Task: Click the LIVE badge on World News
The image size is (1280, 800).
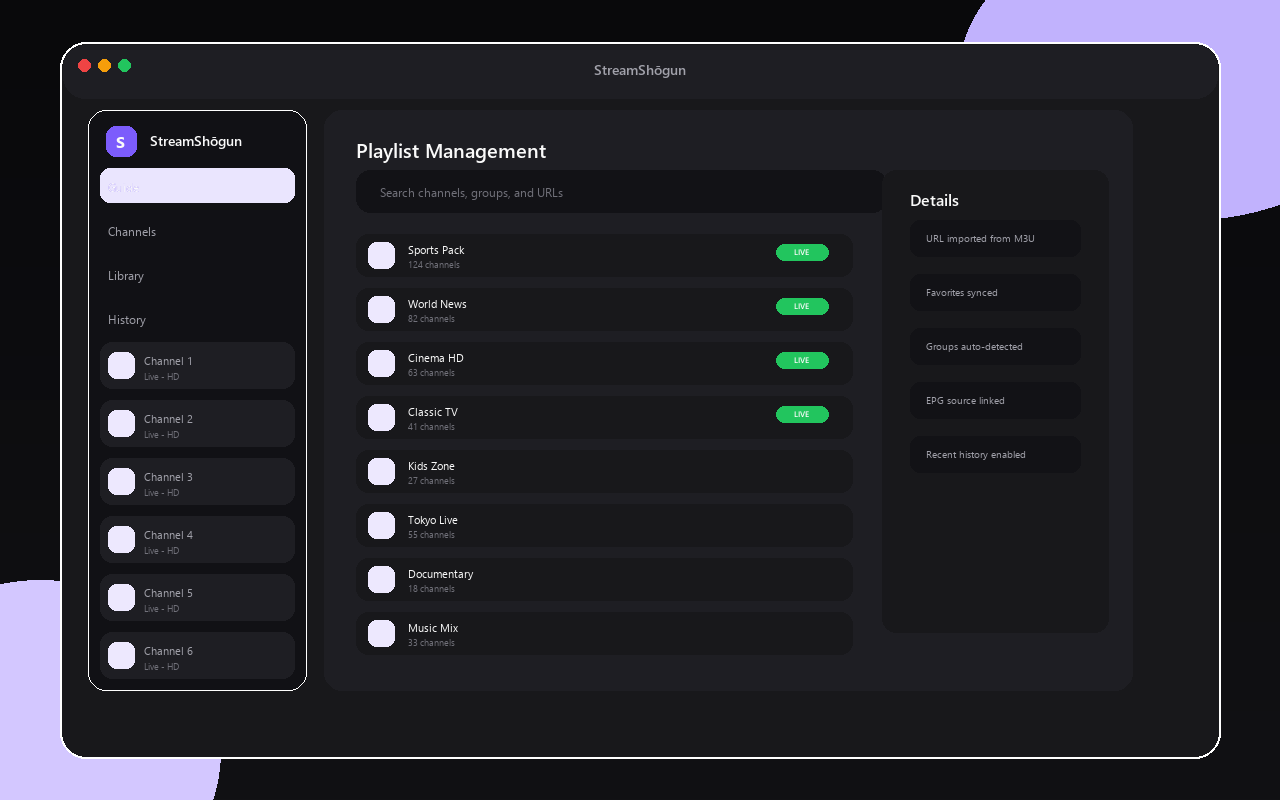Action: coord(802,306)
